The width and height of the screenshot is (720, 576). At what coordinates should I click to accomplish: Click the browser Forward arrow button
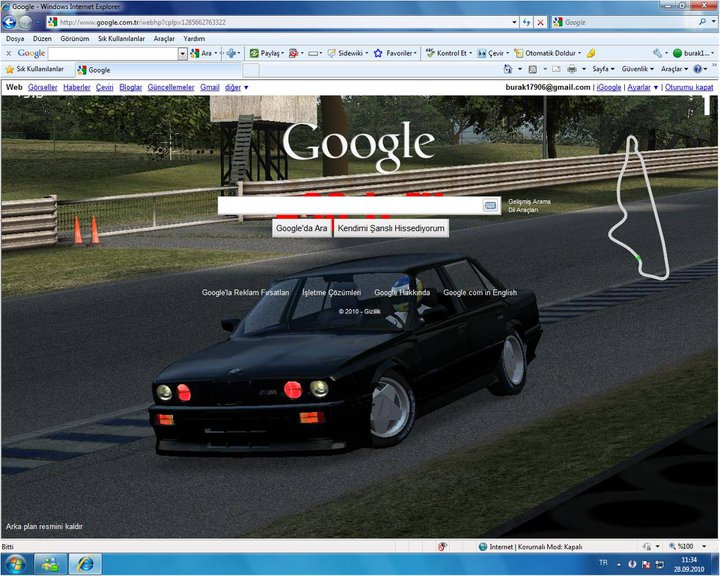click(26, 22)
